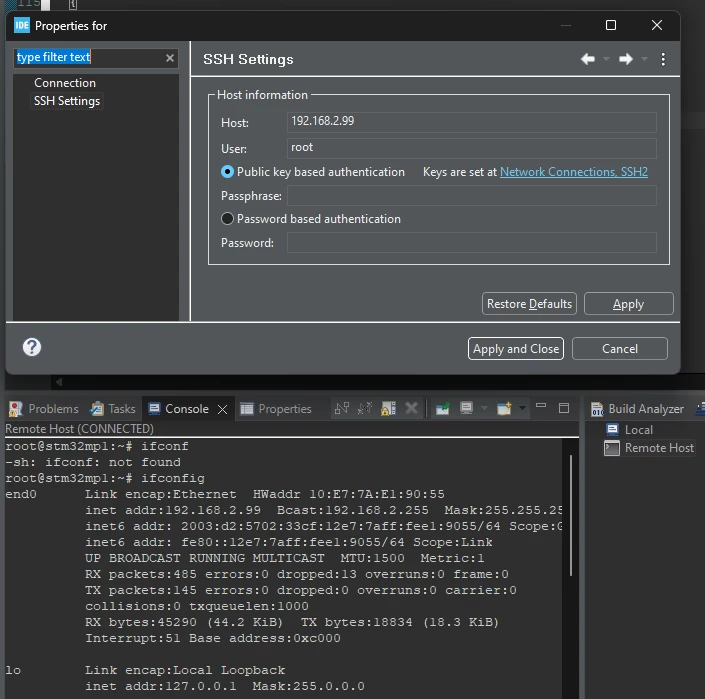Click the Display Selected Console icon
This screenshot has width=705, height=699.
click(466, 408)
